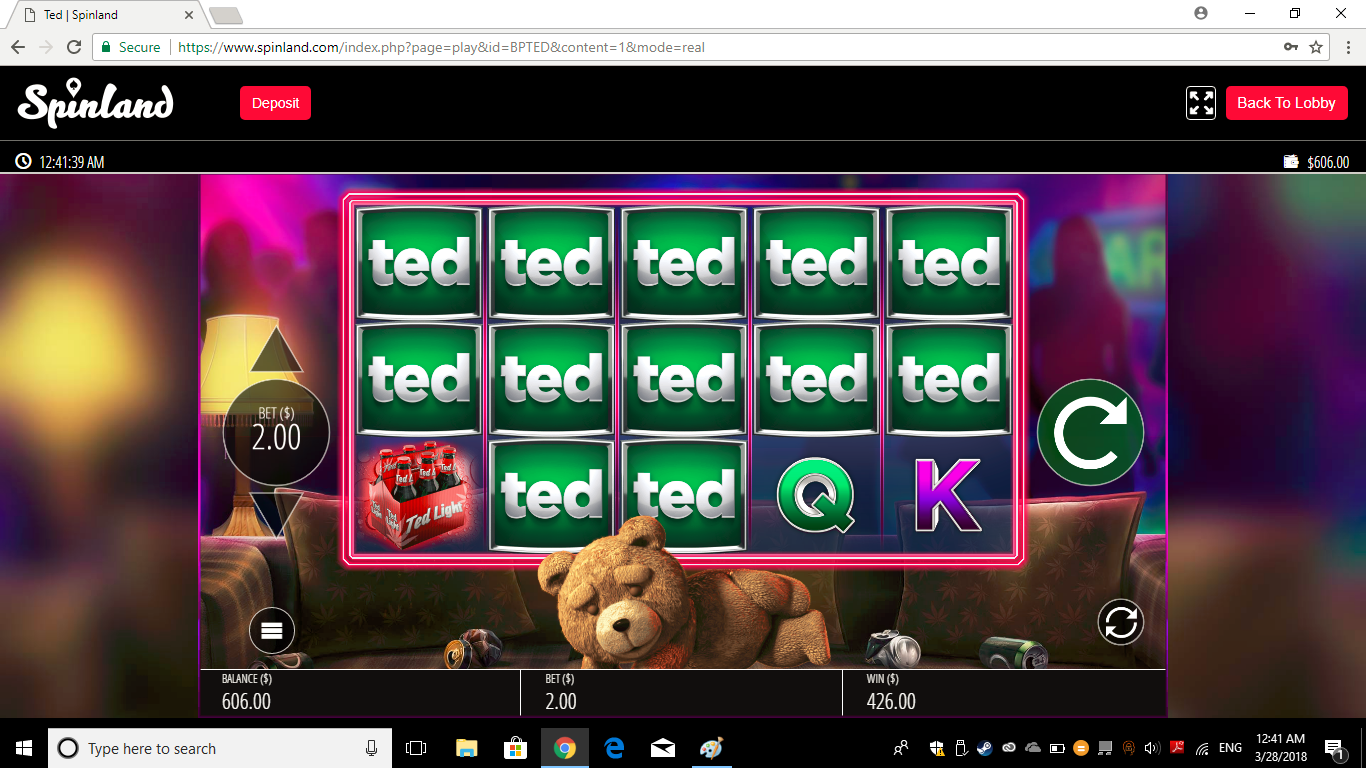Image resolution: width=1366 pixels, height=768 pixels.
Task: Open the Wi-Fi network icon
Action: 1202,748
